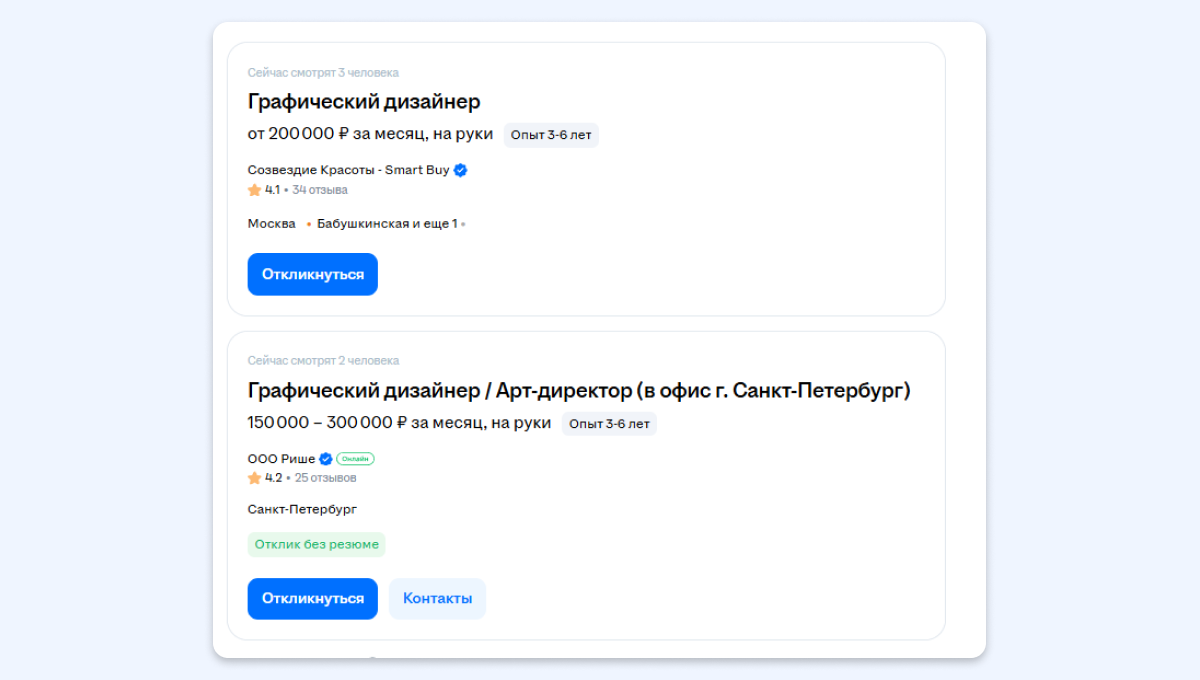Click the star icon beside rating 4.1
Viewport: 1200px width, 680px height.
(254, 190)
